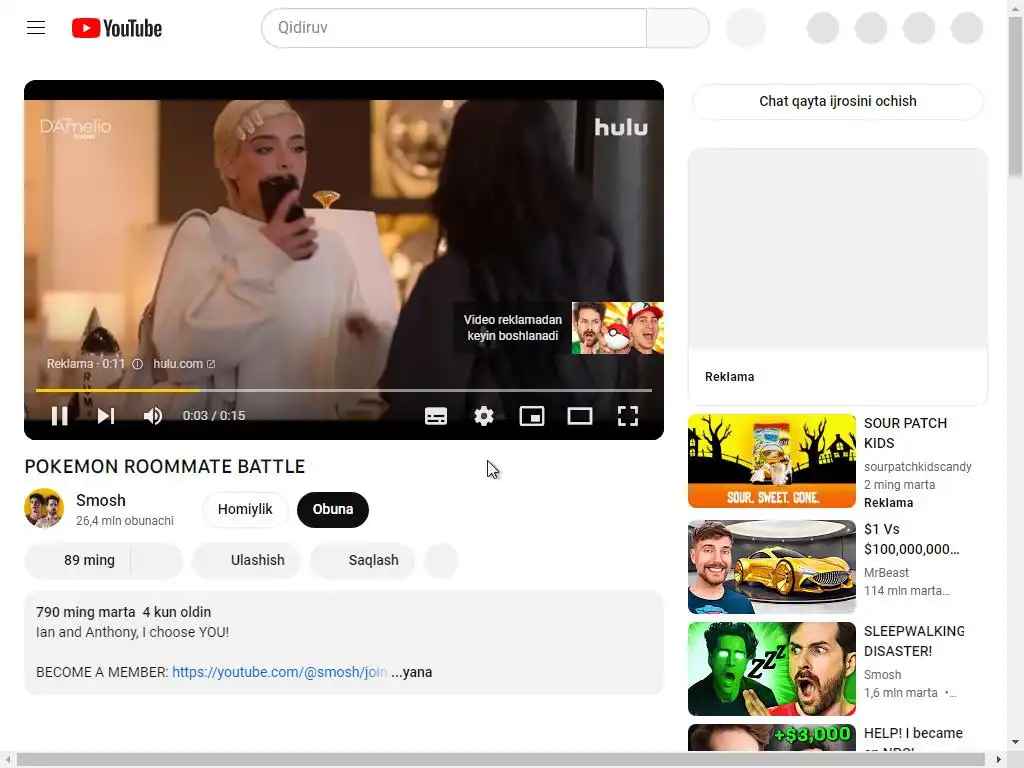
Task: Enter fullscreen mode
Action: pos(628,416)
